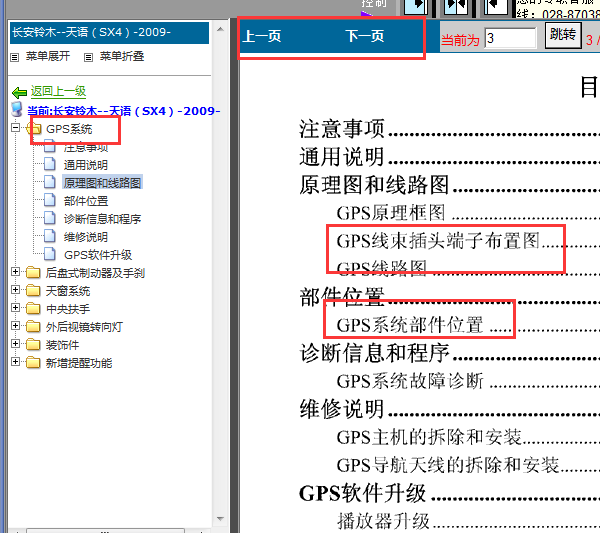600x533 pixels.
Task: Click the tree panel scroll-down arrow
Action: pyautogui.click(x=220, y=519)
